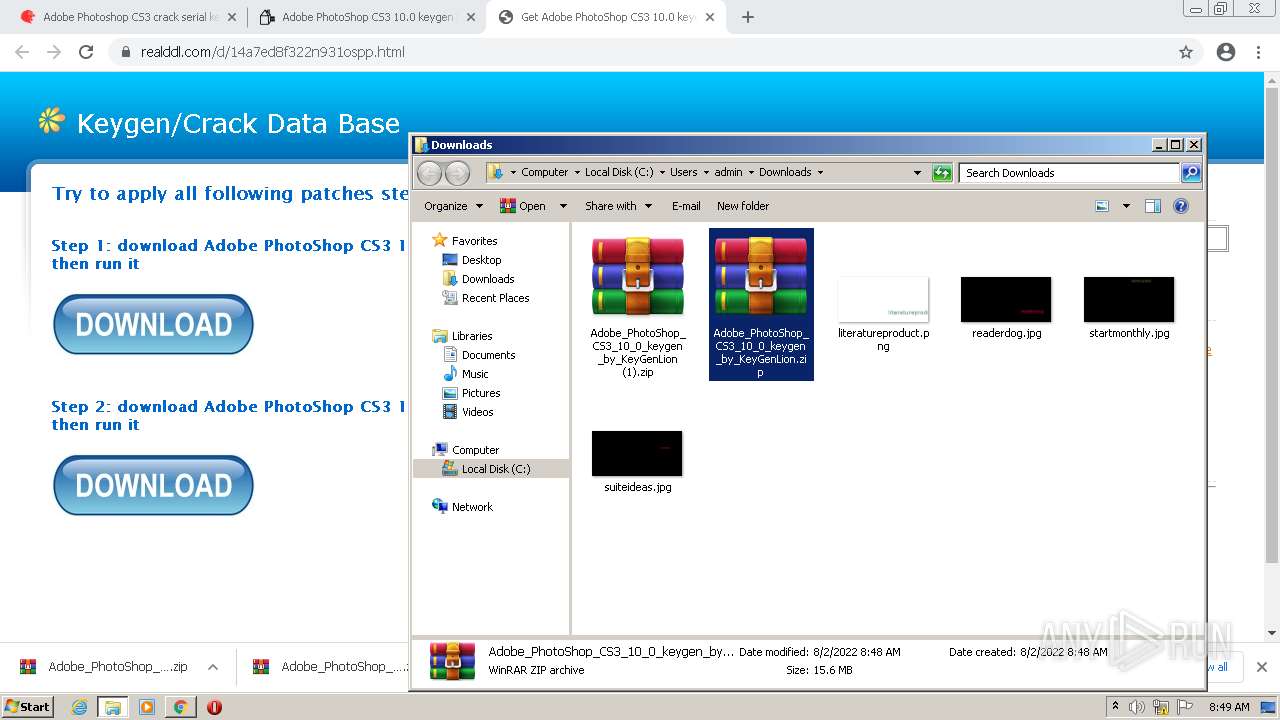Screen dimensions: 1280x720
Task: Click Open button in Explorer toolbar
Action: click(524, 206)
